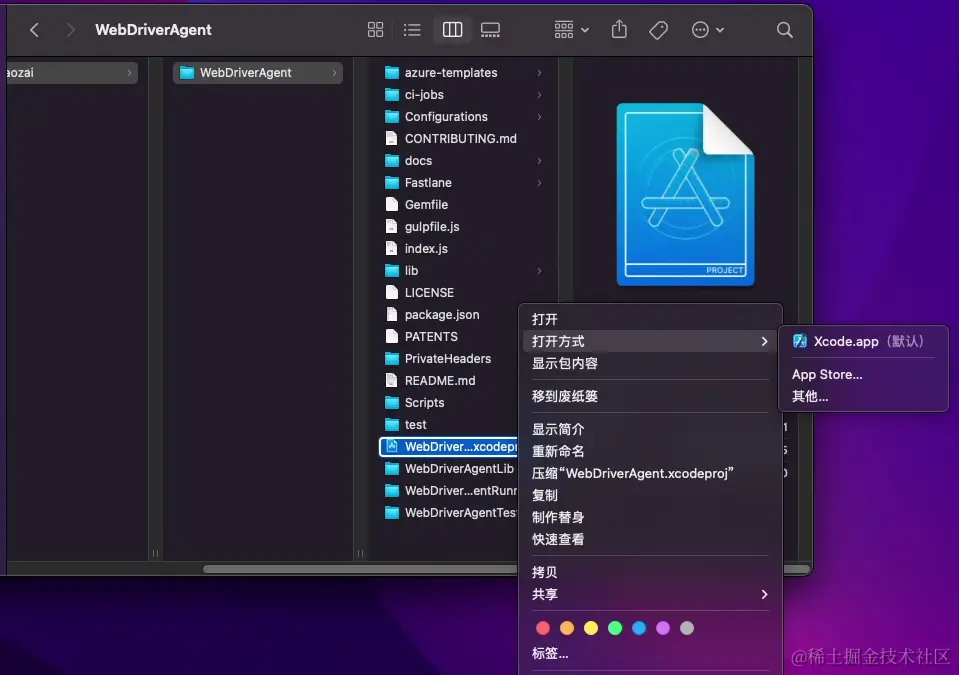Select the CONTRIBUTING.md file icon
Image resolution: width=959 pixels, height=675 pixels.
coord(391,139)
